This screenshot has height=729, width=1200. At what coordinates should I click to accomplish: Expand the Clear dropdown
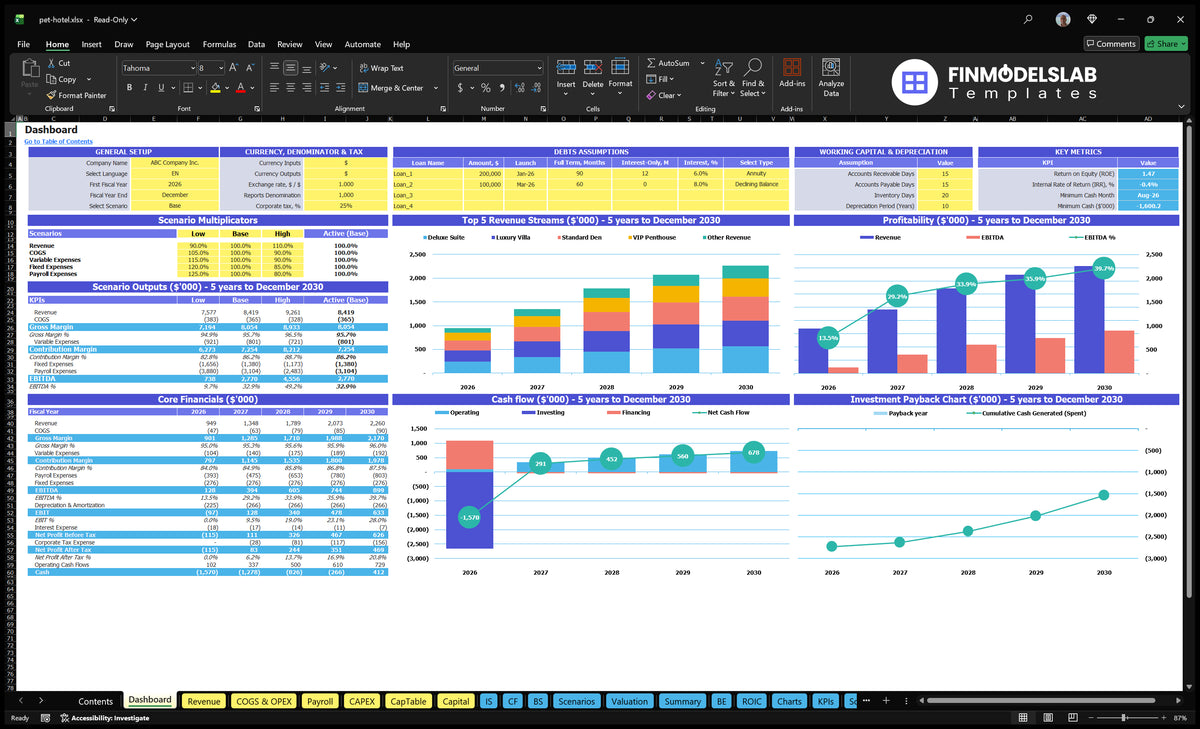(x=680, y=95)
